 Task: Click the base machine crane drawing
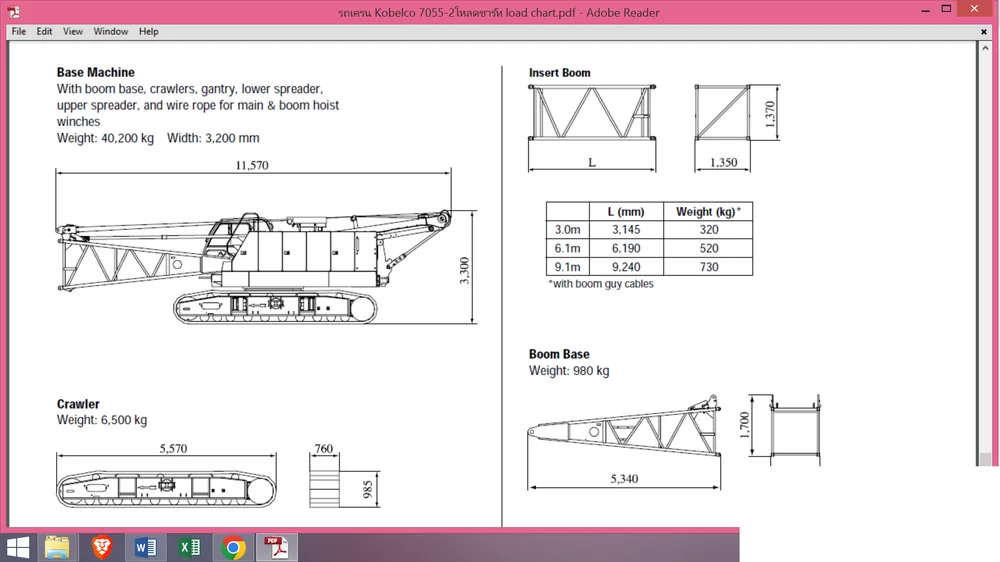point(253,267)
